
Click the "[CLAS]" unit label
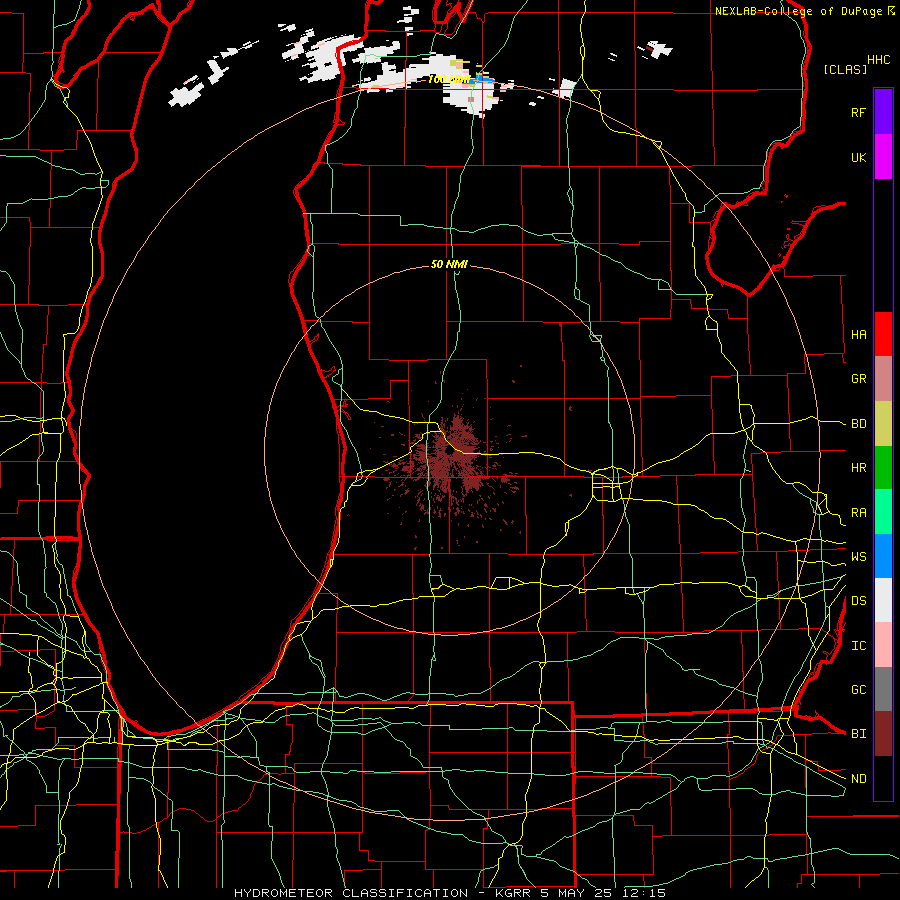click(x=845, y=69)
